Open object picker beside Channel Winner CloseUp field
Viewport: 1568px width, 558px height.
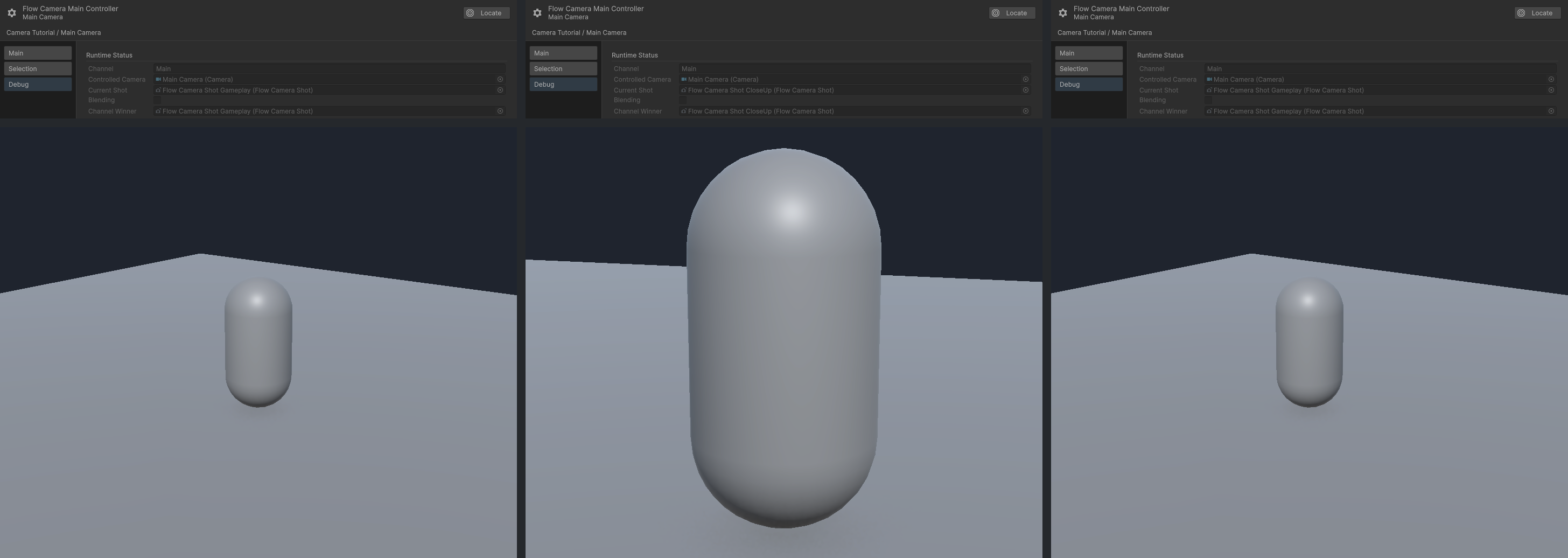1026,111
